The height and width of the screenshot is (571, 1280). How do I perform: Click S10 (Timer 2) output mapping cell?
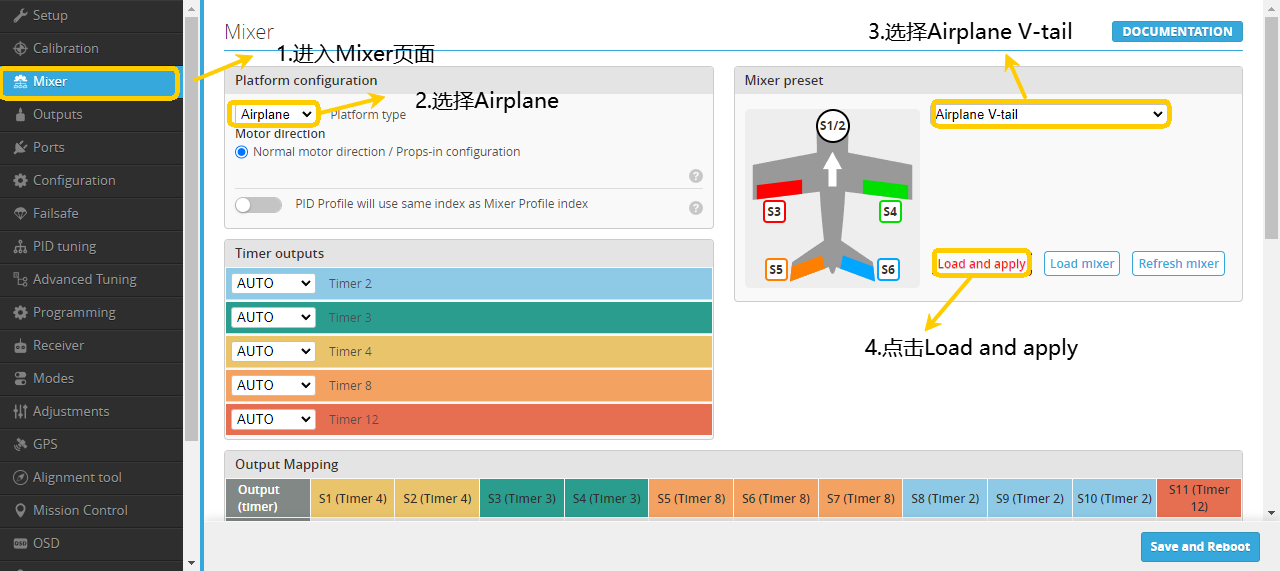click(1114, 499)
